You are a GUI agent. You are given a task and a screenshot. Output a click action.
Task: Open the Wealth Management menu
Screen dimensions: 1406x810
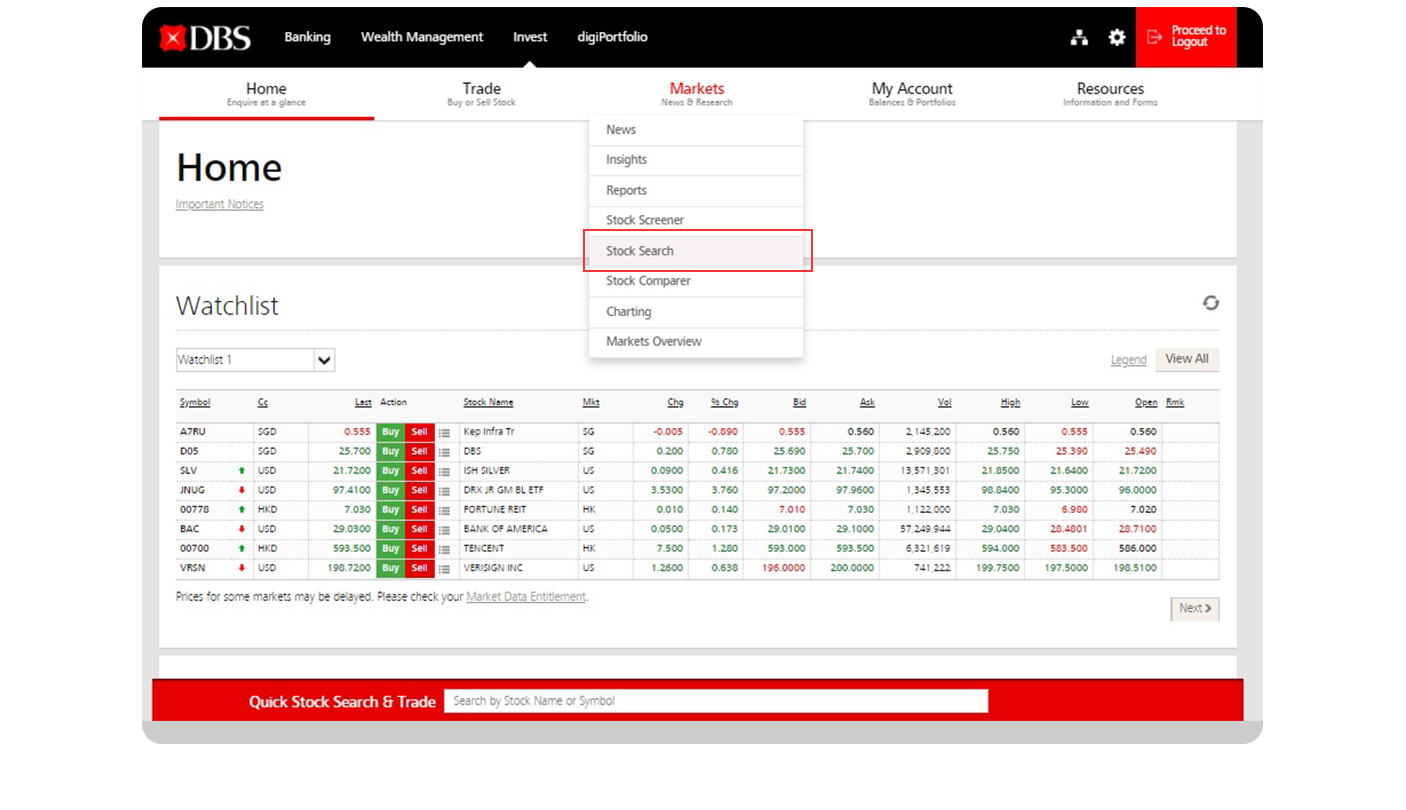click(422, 37)
